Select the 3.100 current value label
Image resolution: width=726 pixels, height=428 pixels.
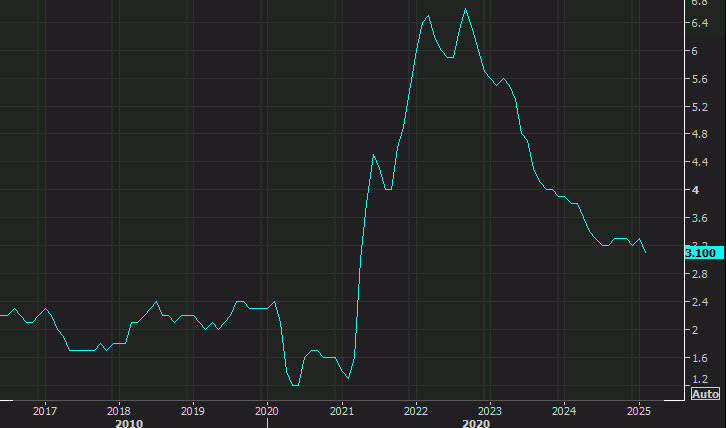(700, 253)
